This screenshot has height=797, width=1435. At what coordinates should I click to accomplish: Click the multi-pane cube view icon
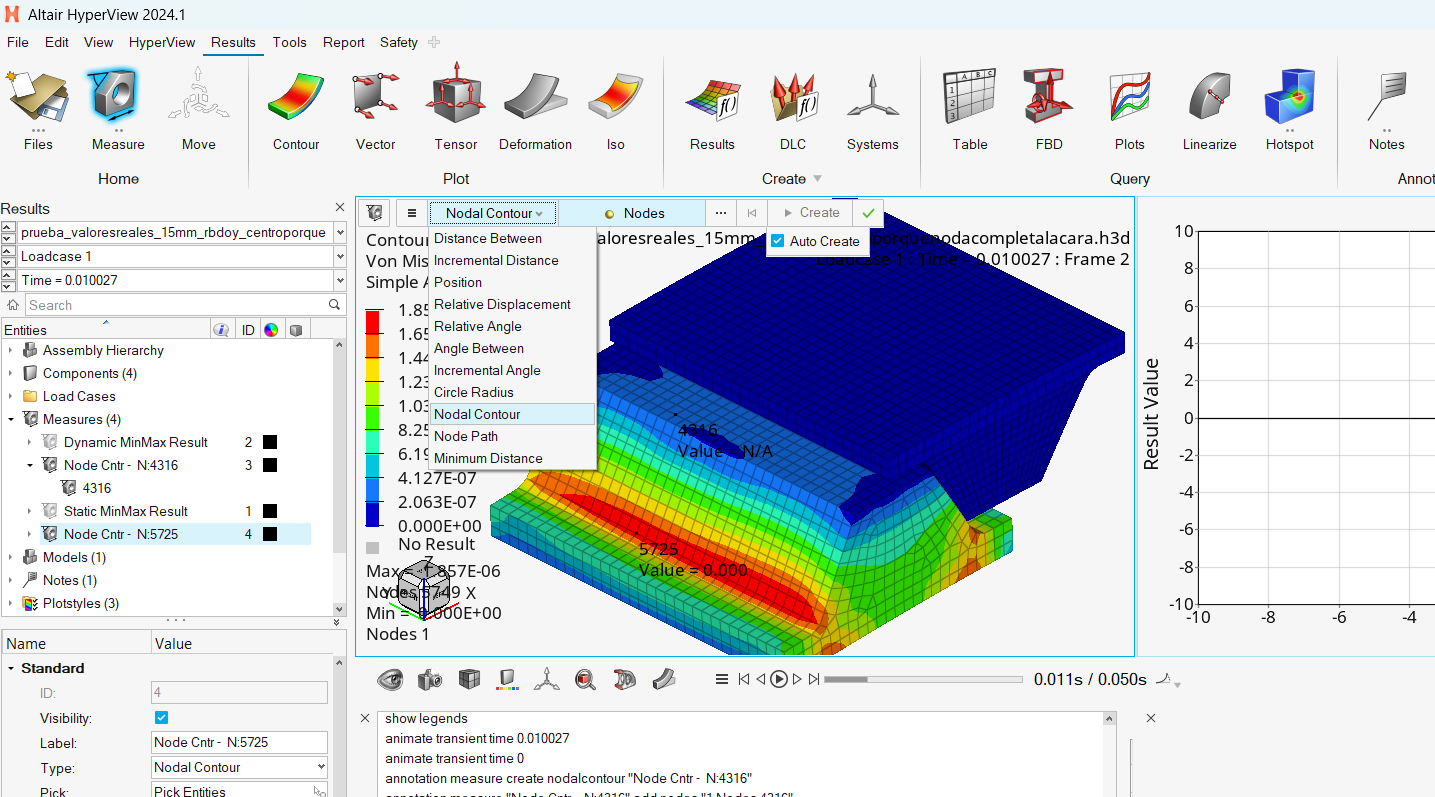[469, 679]
